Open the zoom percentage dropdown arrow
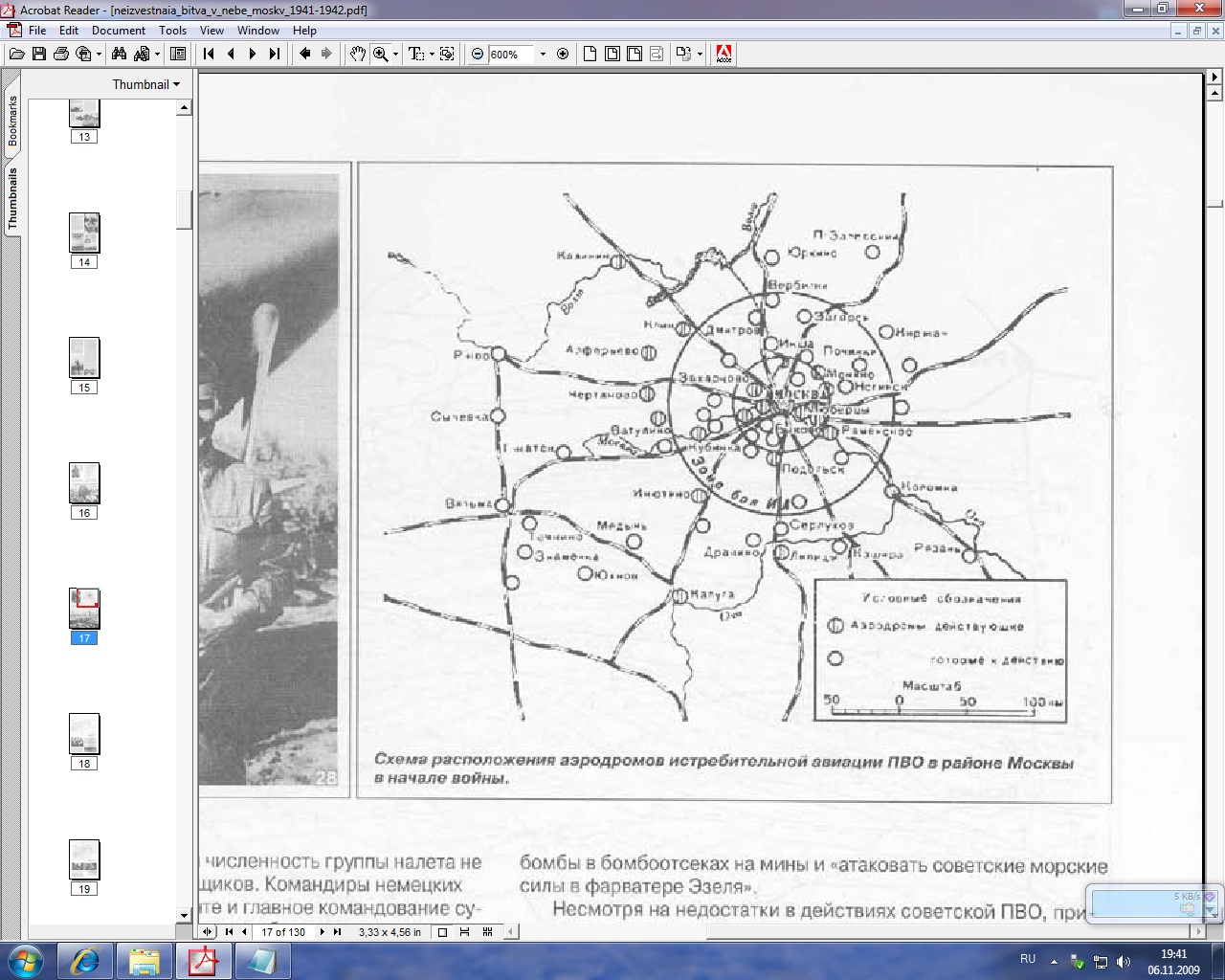1225x980 pixels. coord(543,55)
